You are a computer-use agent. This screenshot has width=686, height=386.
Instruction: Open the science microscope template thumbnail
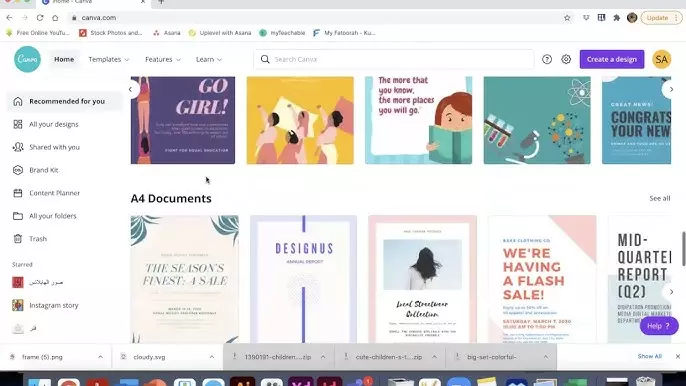click(x=537, y=120)
